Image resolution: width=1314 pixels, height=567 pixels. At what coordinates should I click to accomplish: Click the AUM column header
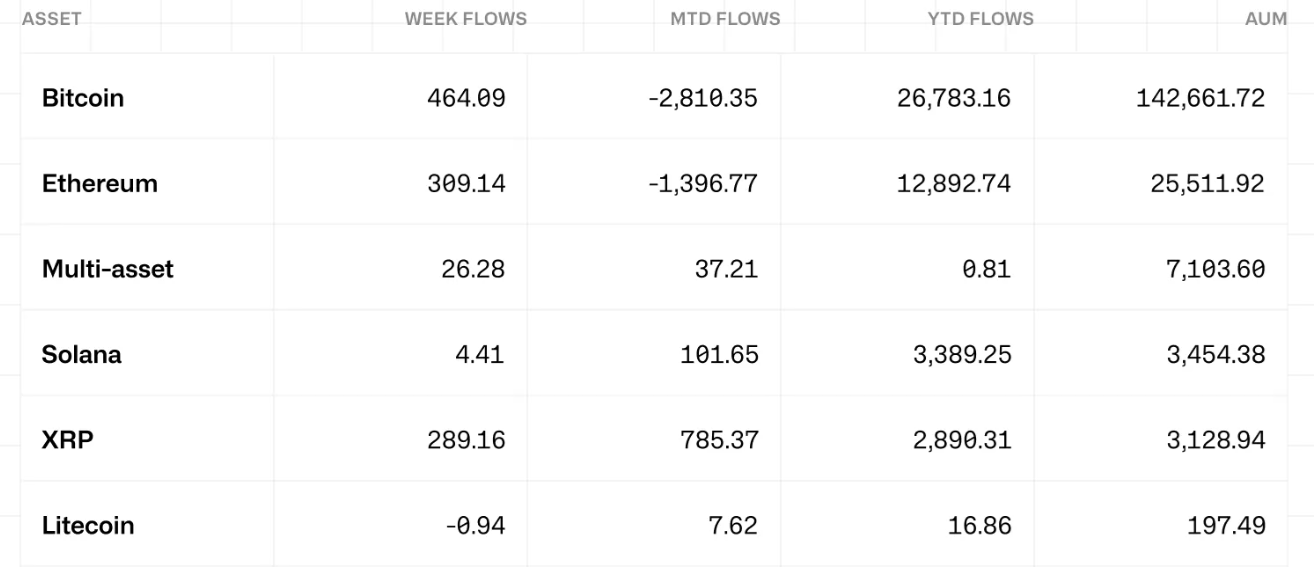1266,19
